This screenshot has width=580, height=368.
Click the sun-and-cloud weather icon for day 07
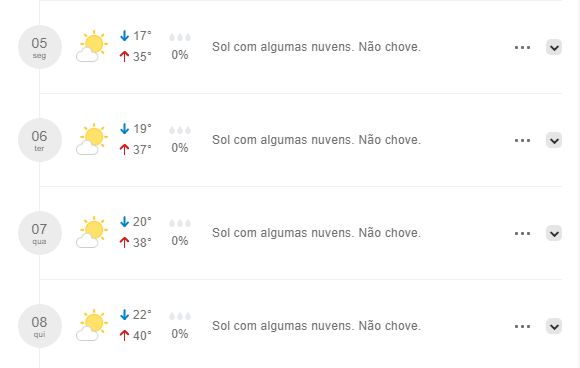tap(92, 232)
